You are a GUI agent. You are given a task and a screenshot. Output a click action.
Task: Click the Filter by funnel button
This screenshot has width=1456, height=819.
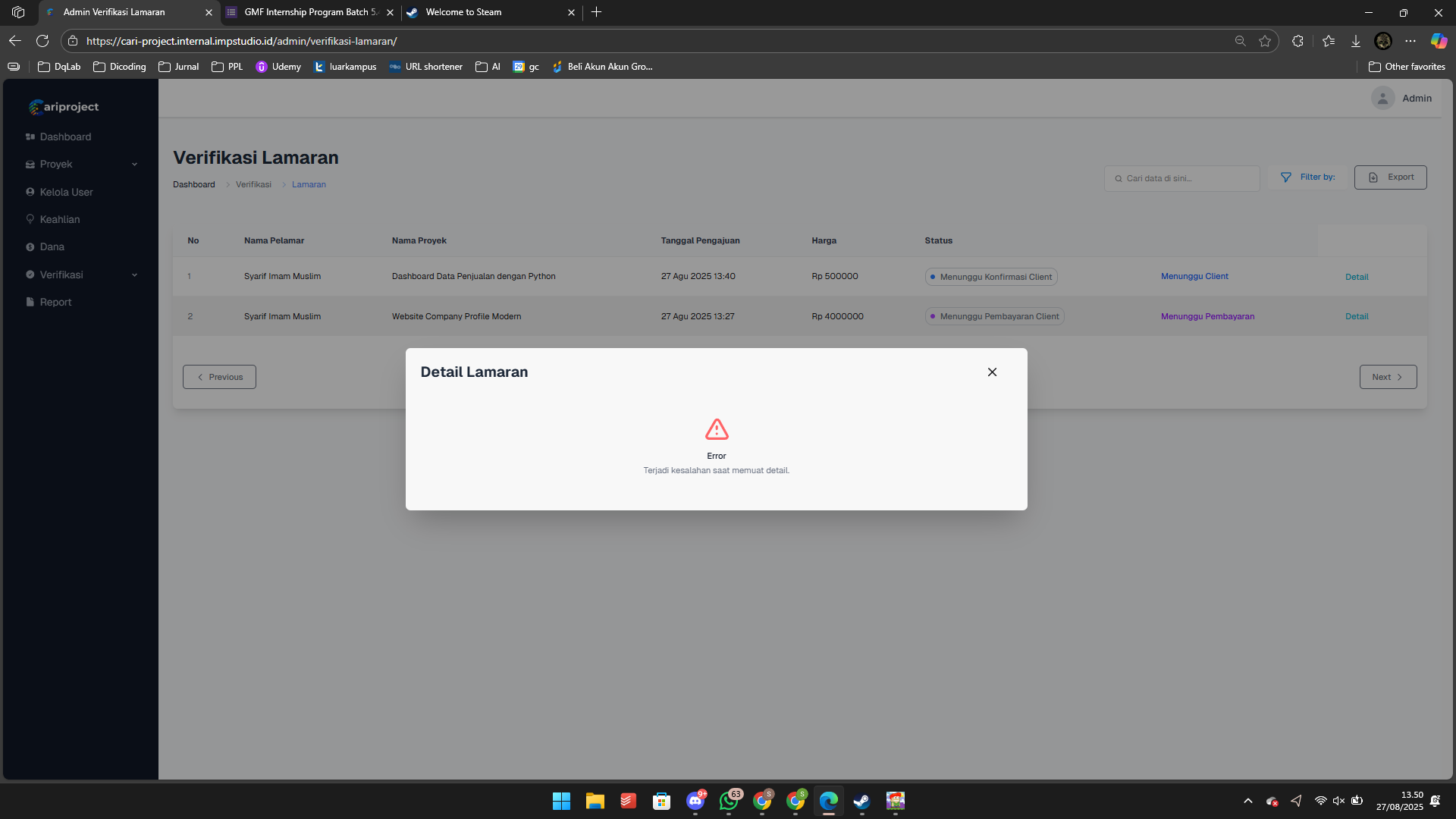[x=1308, y=177]
